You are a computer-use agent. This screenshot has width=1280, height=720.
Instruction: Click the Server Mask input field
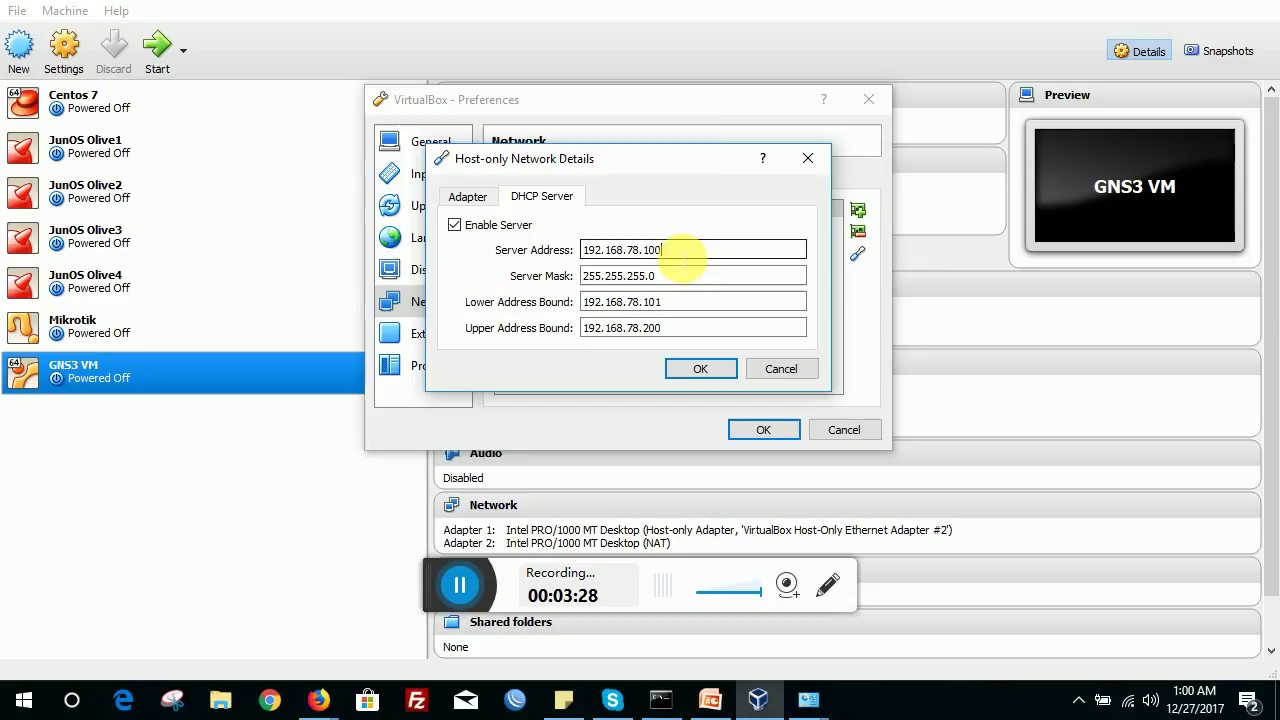click(x=693, y=276)
